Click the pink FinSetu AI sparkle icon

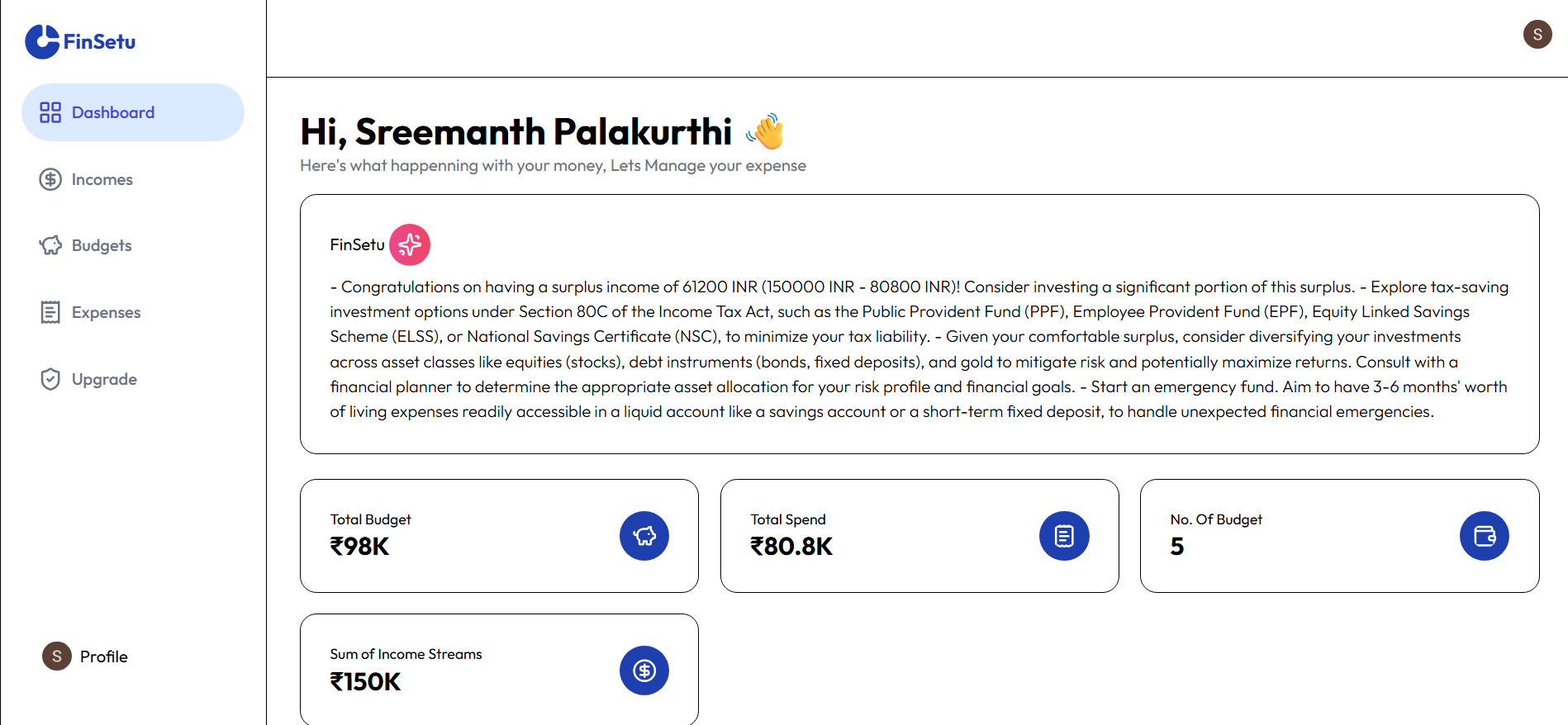click(410, 244)
